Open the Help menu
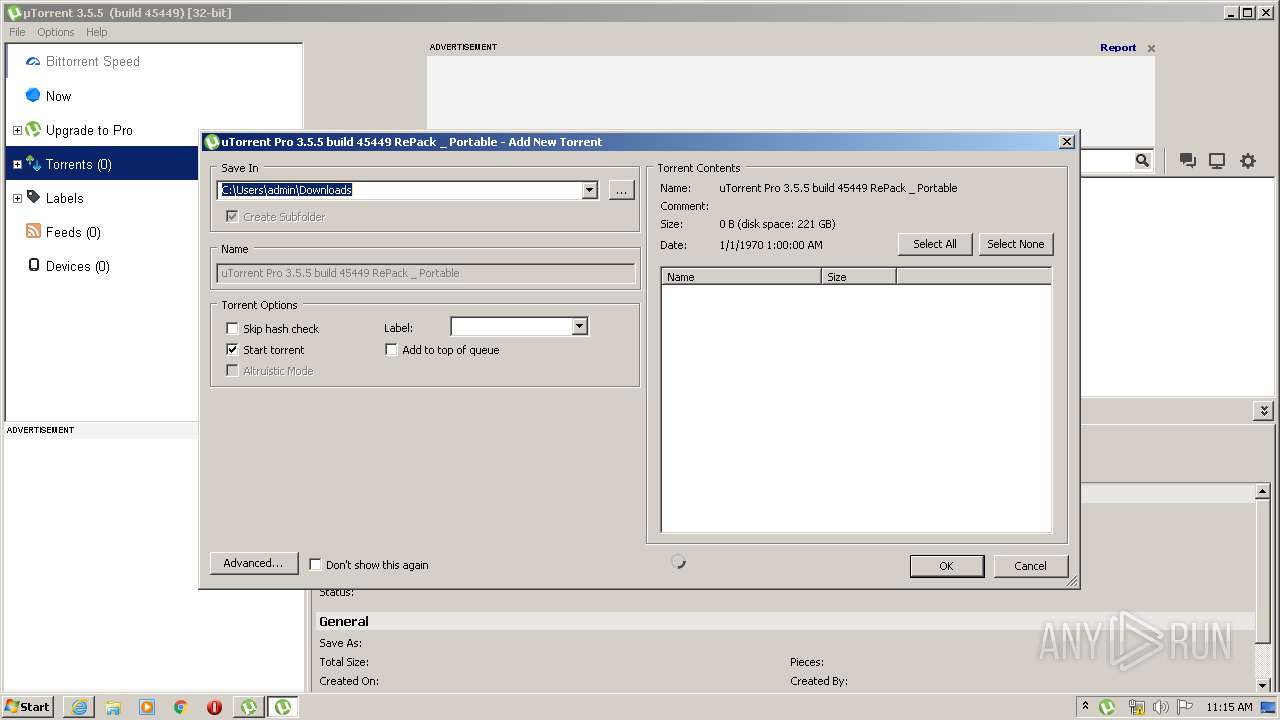Screen dimensions: 1280x720 96,32
